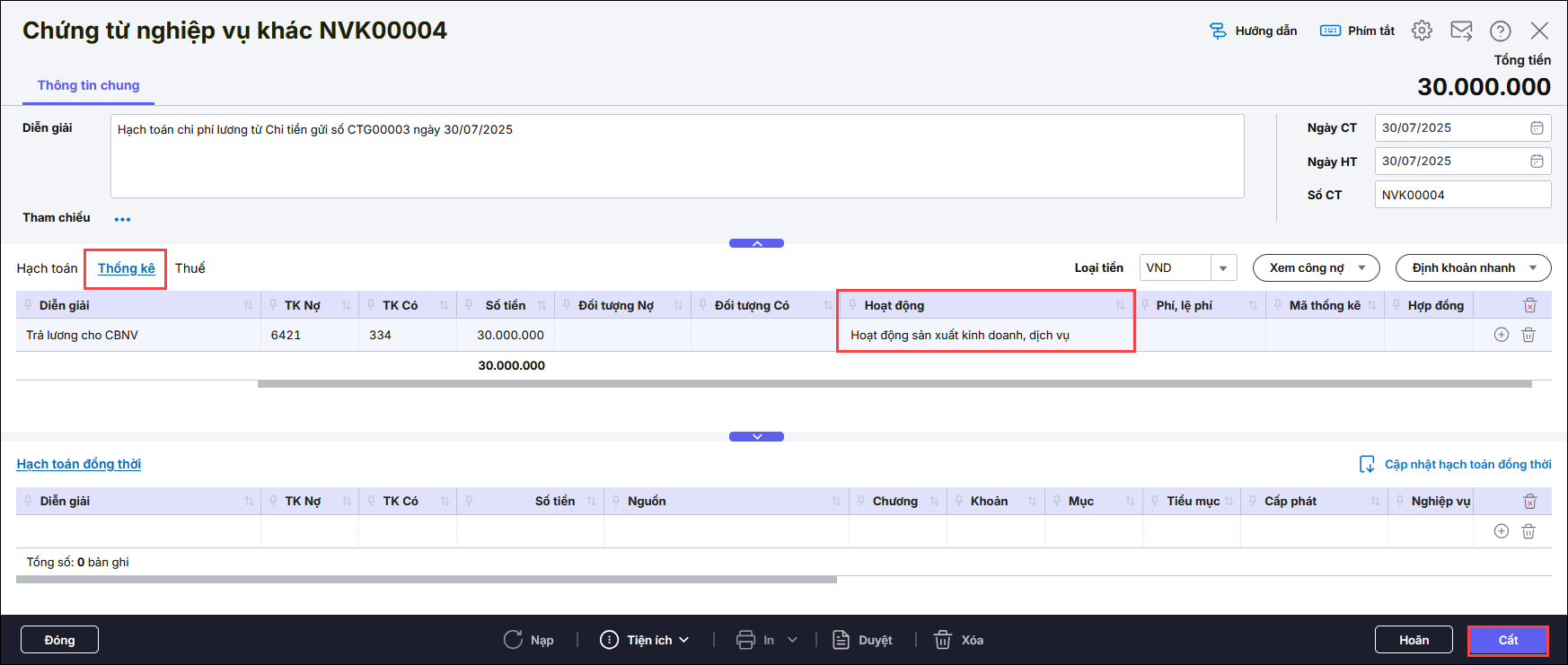1568x665 pixels.
Task: Click the Ngày CT calendar icon
Action: 1537,128
